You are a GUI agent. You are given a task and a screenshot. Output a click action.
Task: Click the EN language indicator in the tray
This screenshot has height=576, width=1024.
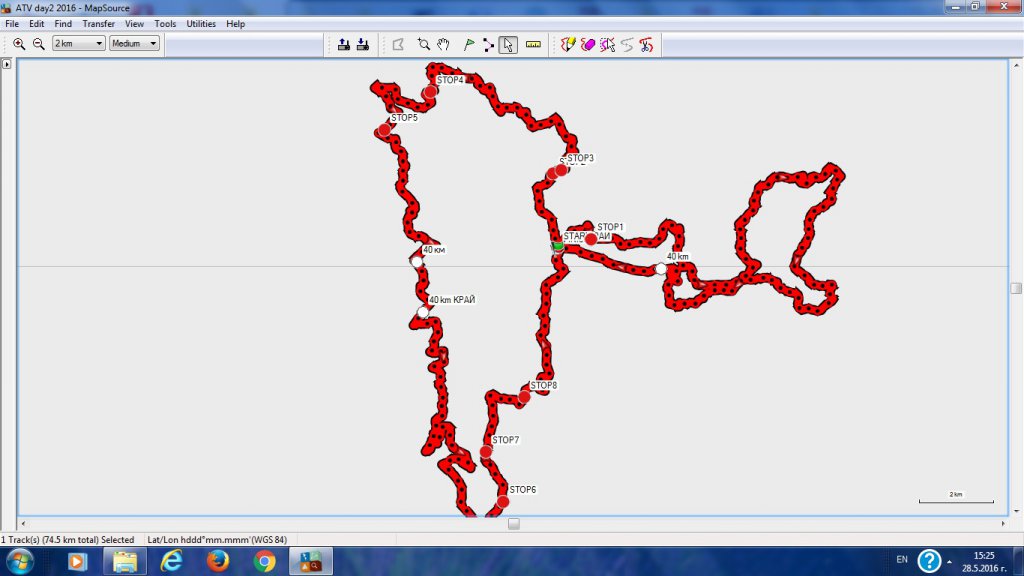902,560
